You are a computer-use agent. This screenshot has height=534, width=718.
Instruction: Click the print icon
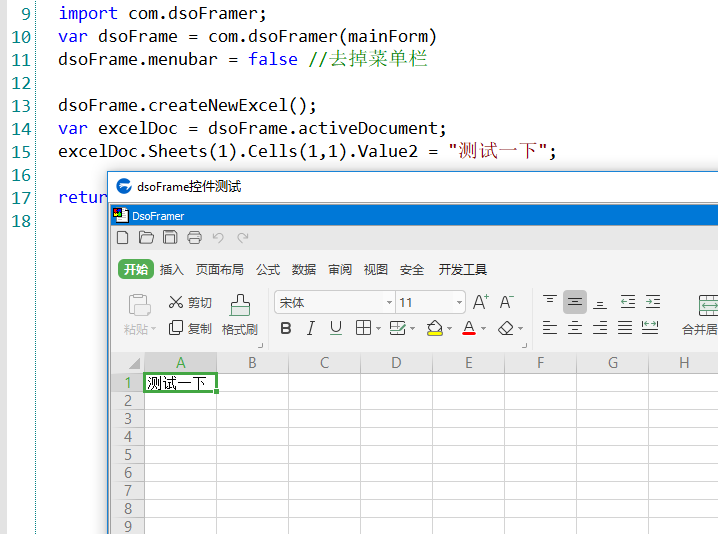(194, 238)
